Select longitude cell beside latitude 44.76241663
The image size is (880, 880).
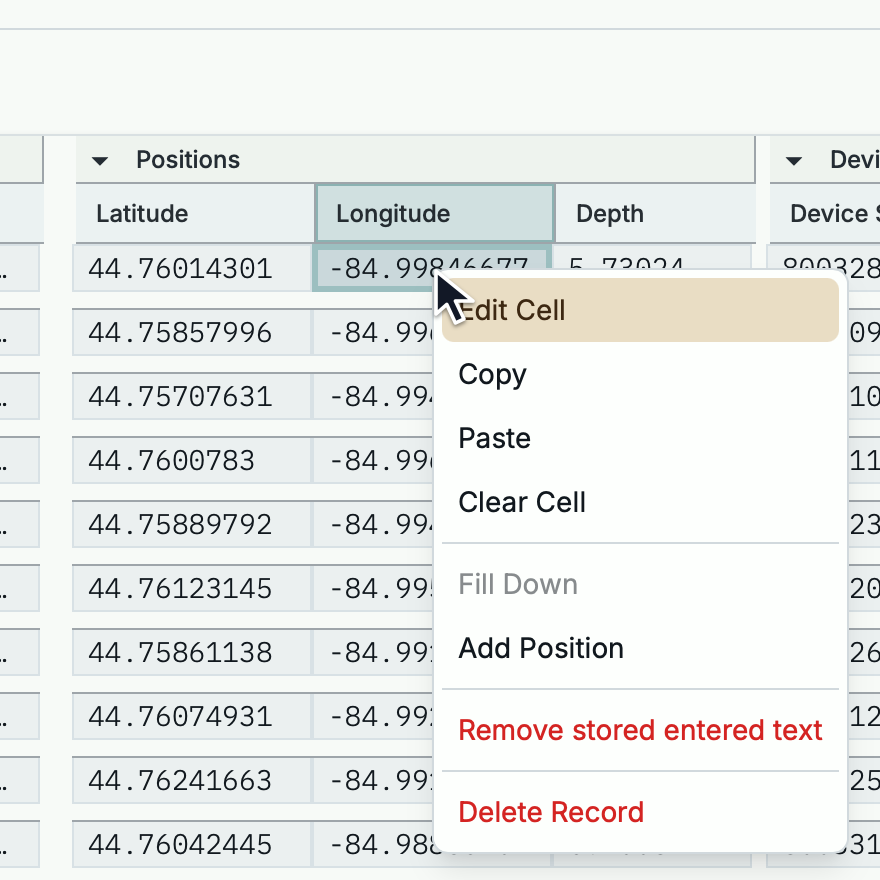point(373,780)
